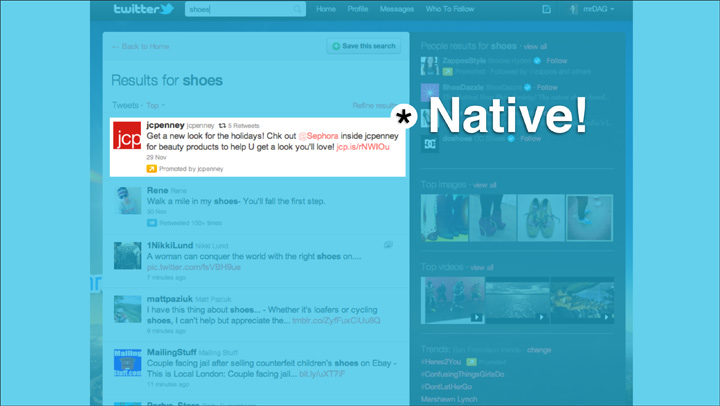Click the orange Promoted arrow icon under jcpenney tweet
Image resolution: width=720 pixels, height=406 pixels.
pos(152,169)
